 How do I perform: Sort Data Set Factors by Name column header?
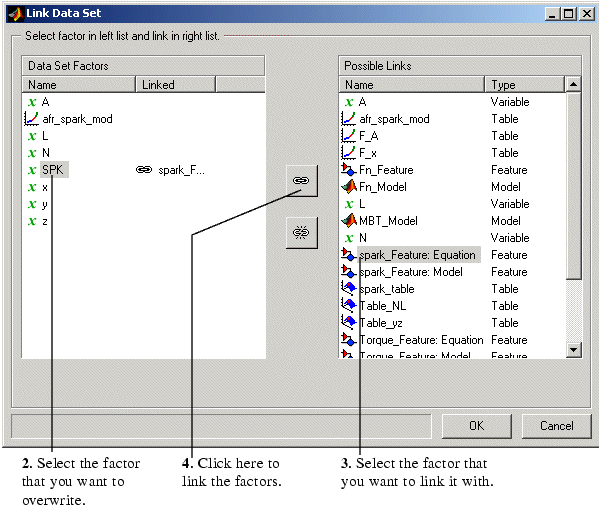click(x=78, y=84)
